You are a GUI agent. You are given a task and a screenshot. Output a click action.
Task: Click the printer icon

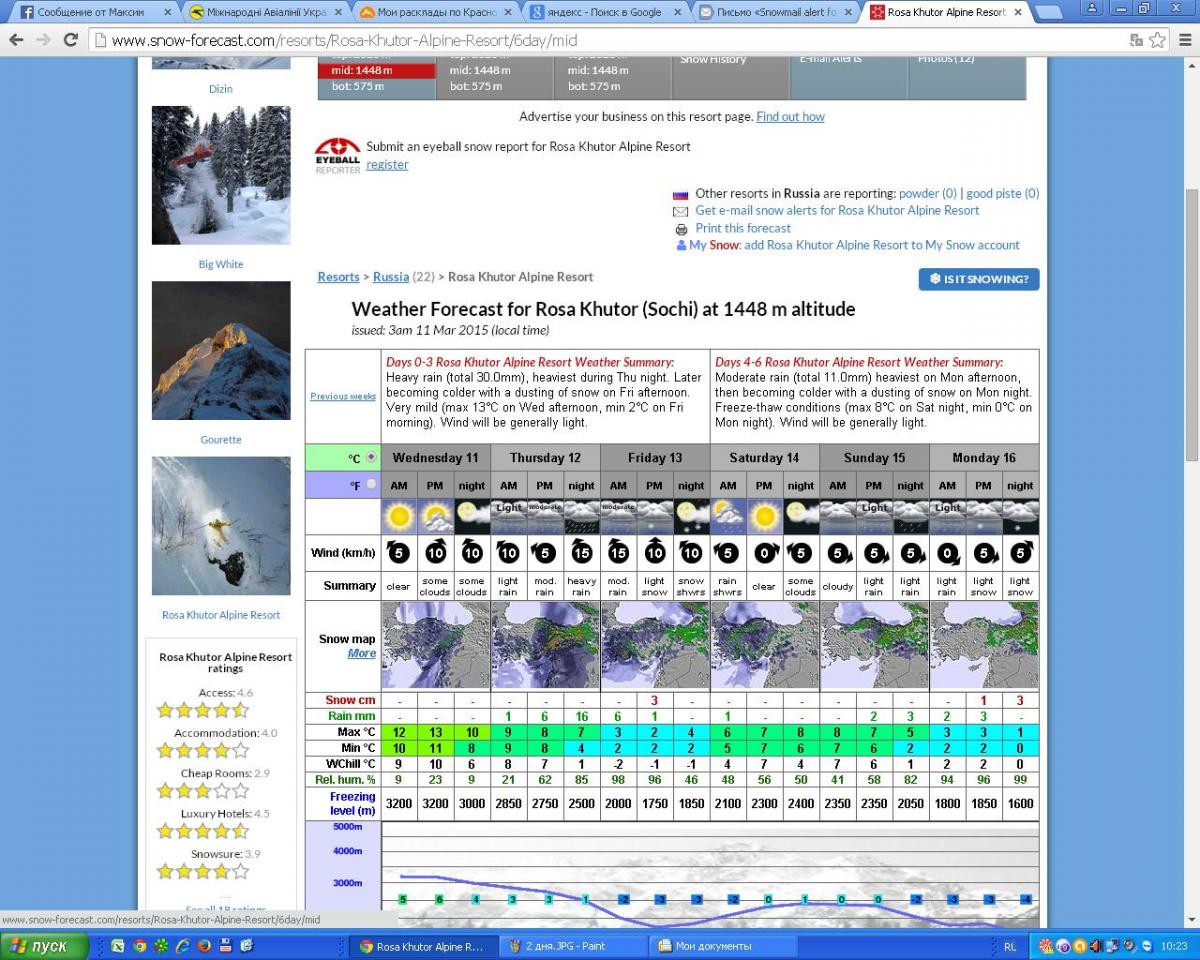[x=681, y=228]
